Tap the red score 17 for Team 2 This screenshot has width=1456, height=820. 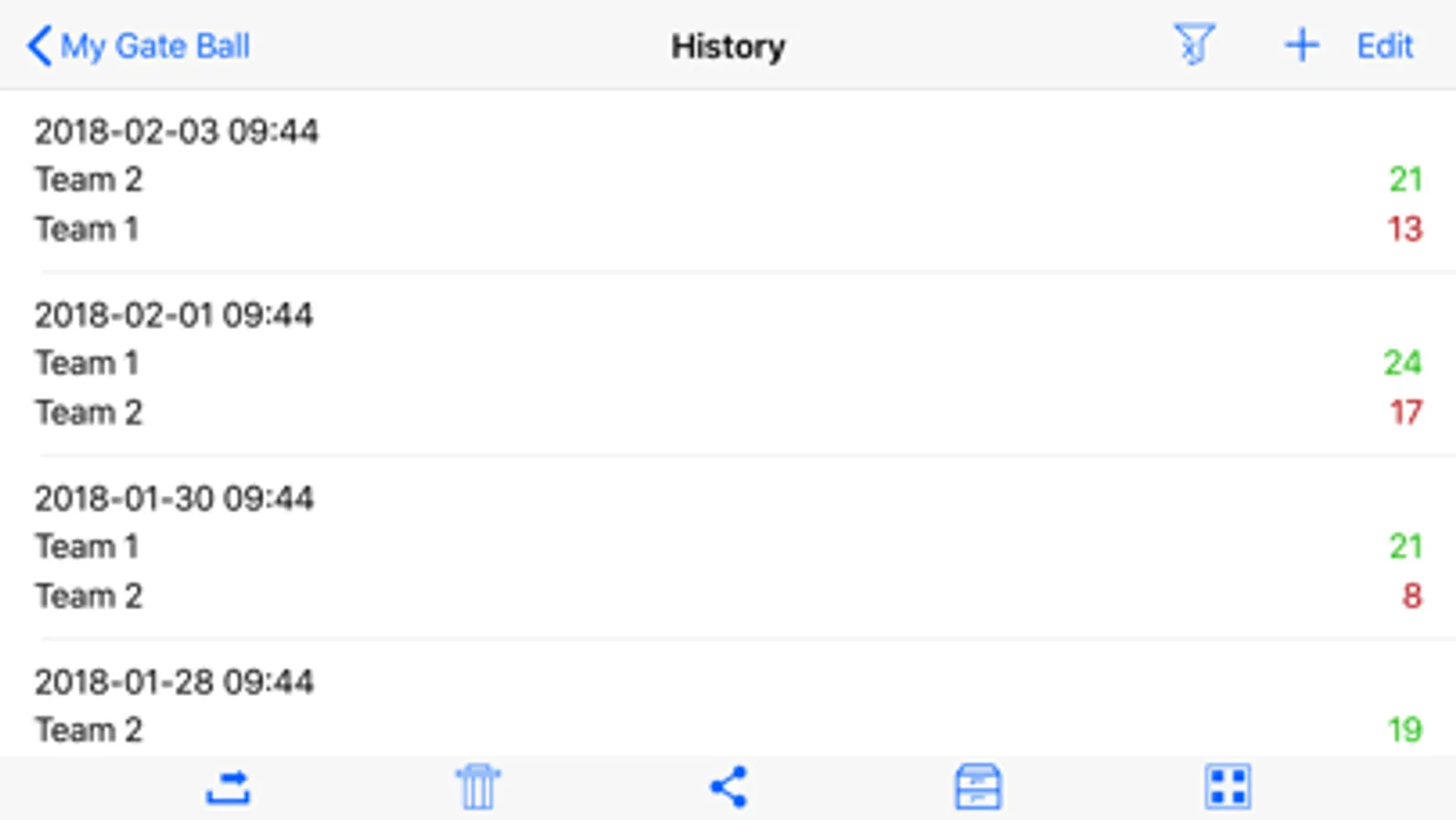point(1405,413)
